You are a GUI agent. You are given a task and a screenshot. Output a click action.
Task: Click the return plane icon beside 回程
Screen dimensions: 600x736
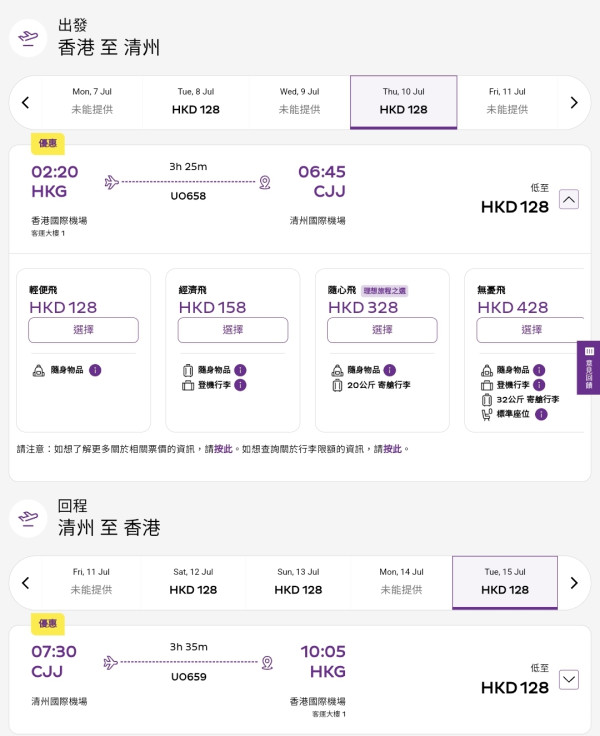point(28,518)
